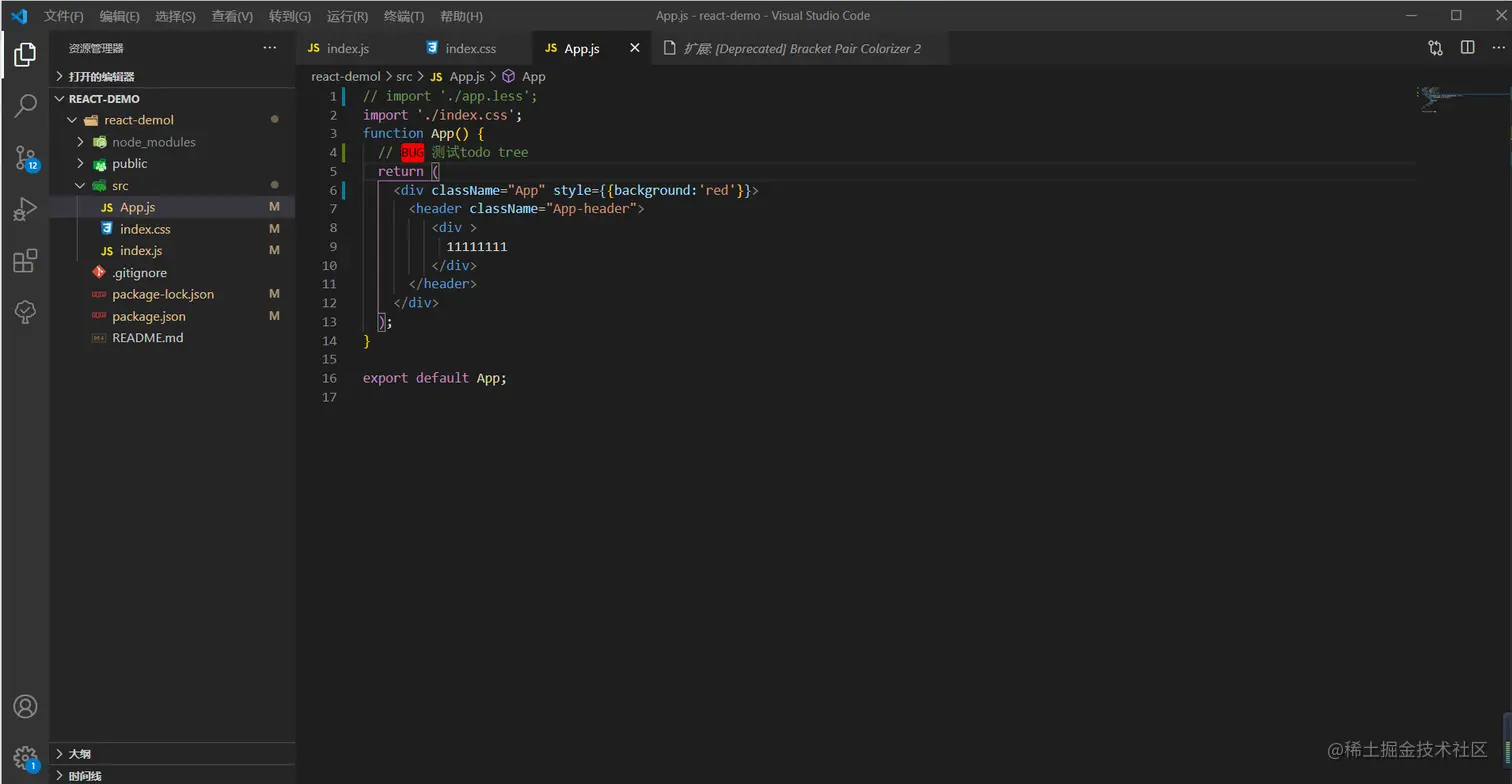Open the 终端(T) menu
This screenshot has height=784, width=1512.
coord(404,16)
